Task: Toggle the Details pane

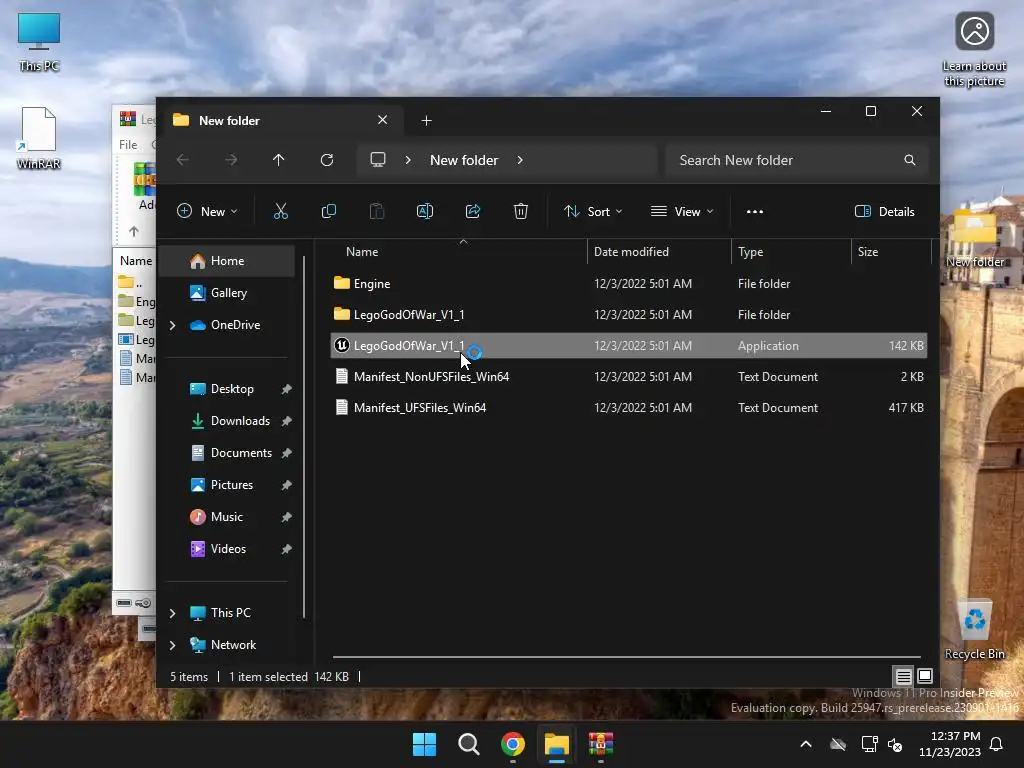Action: [885, 212]
